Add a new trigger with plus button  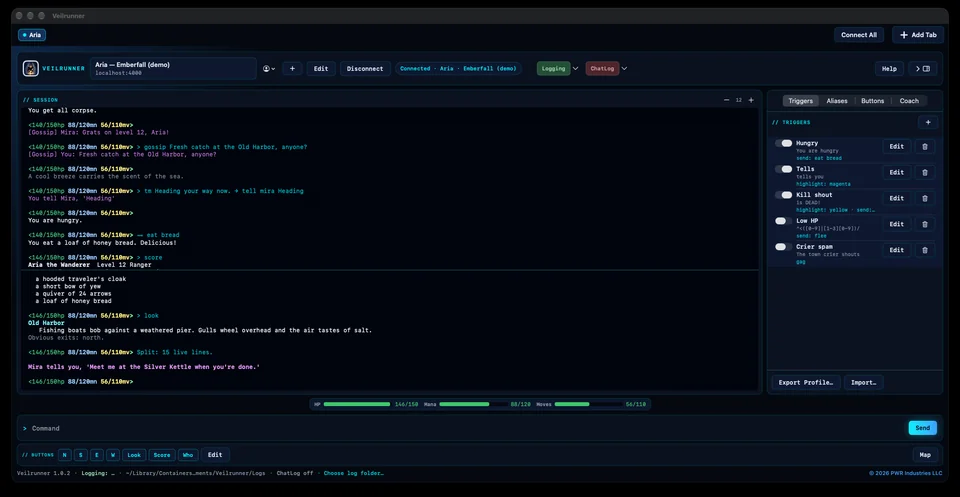tap(928, 122)
